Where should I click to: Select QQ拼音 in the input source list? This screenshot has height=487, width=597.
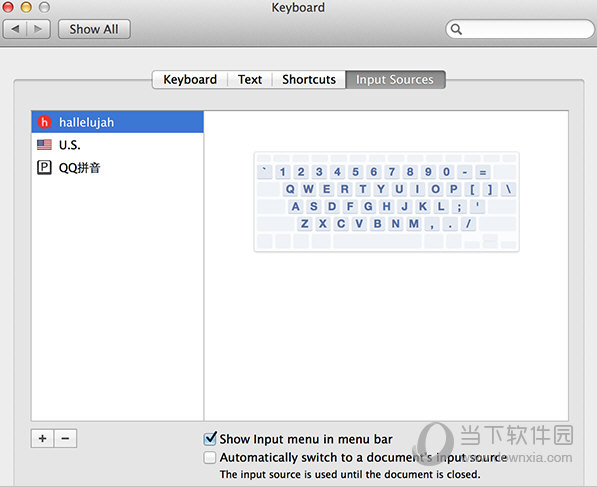point(118,167)
